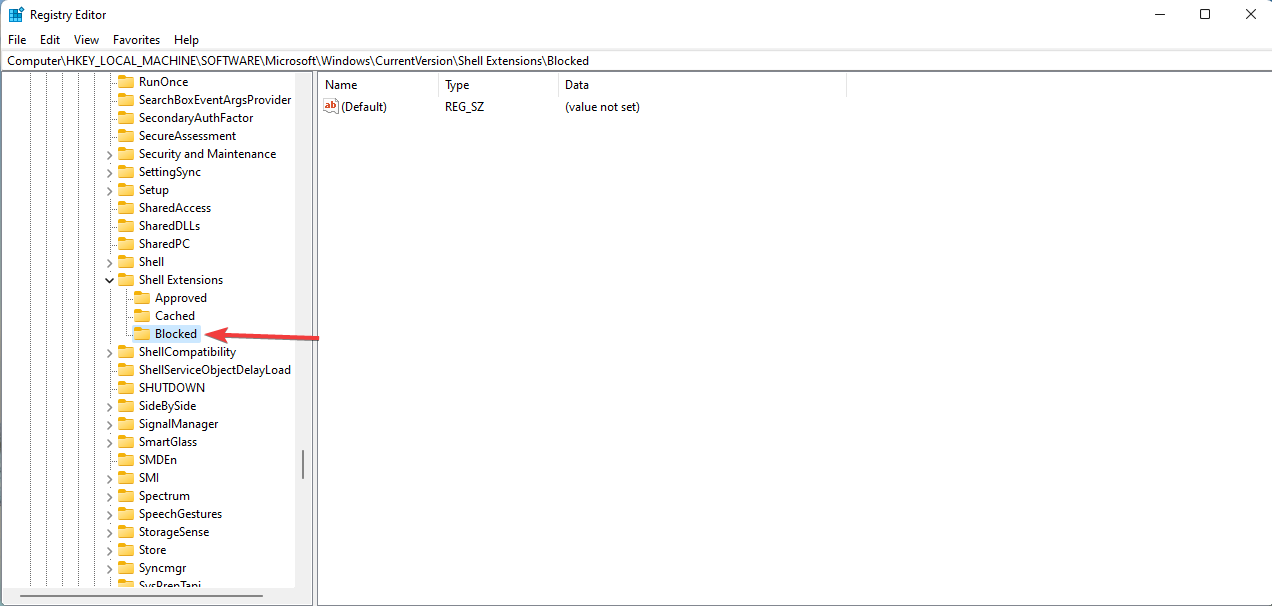Select the SharedDLLs folder icon

tap(125, 226)
